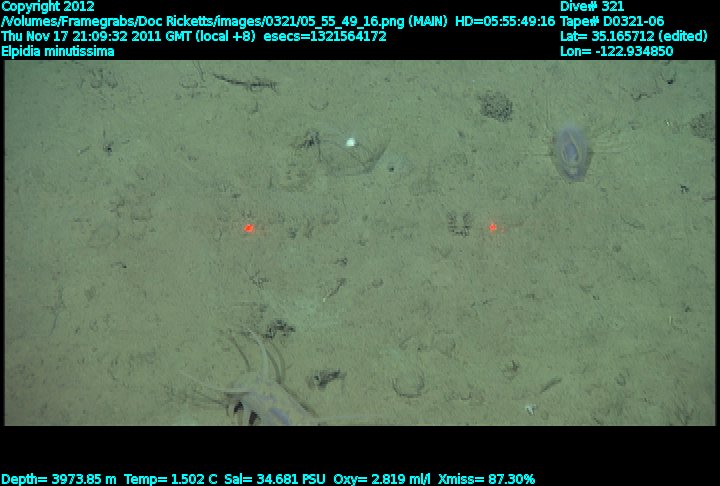This screenshot has width=720, height=486.
Task: Click the Temp= 1.502 C reading
Action: 170,479
